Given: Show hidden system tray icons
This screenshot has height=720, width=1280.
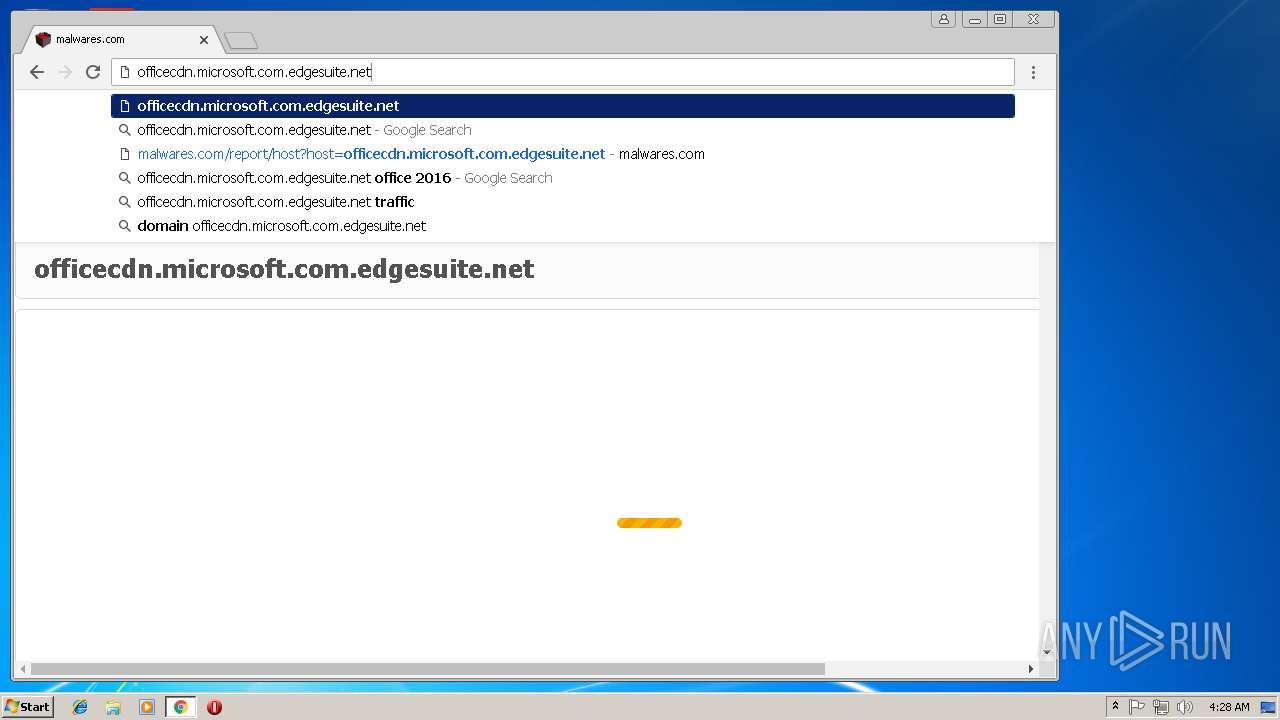Looking at the screenshot, I should click(x=1115, y=707).
